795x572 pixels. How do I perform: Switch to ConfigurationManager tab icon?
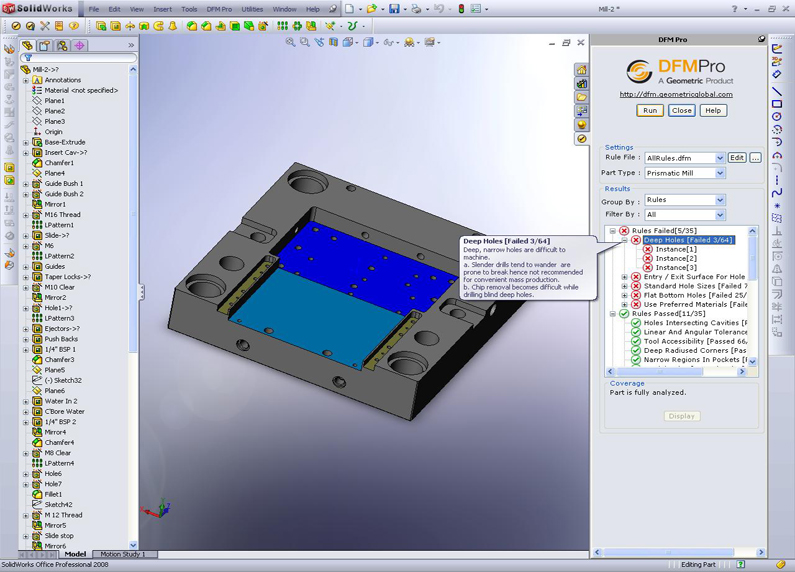pyautogui.click(x=62, y=46)
